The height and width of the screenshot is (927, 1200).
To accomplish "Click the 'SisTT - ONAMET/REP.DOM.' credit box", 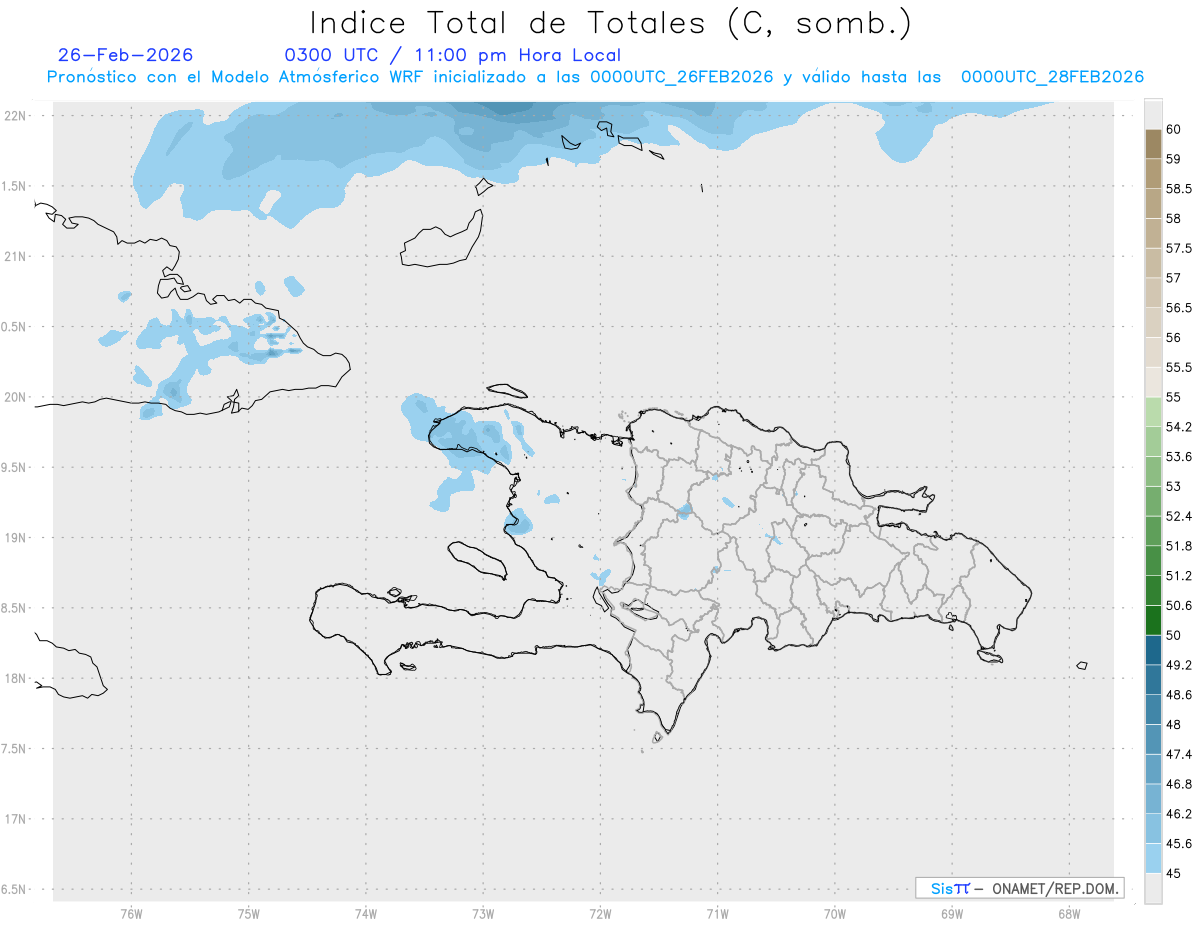I will [1019, 888].
